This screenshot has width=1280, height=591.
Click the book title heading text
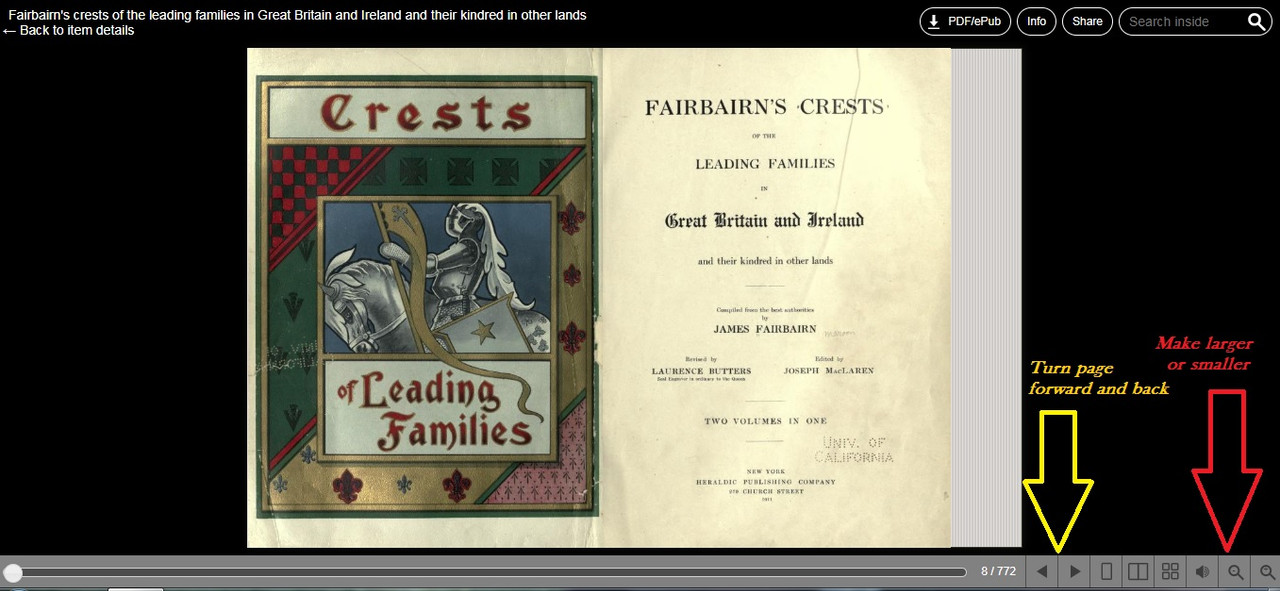tap(297, 15)
